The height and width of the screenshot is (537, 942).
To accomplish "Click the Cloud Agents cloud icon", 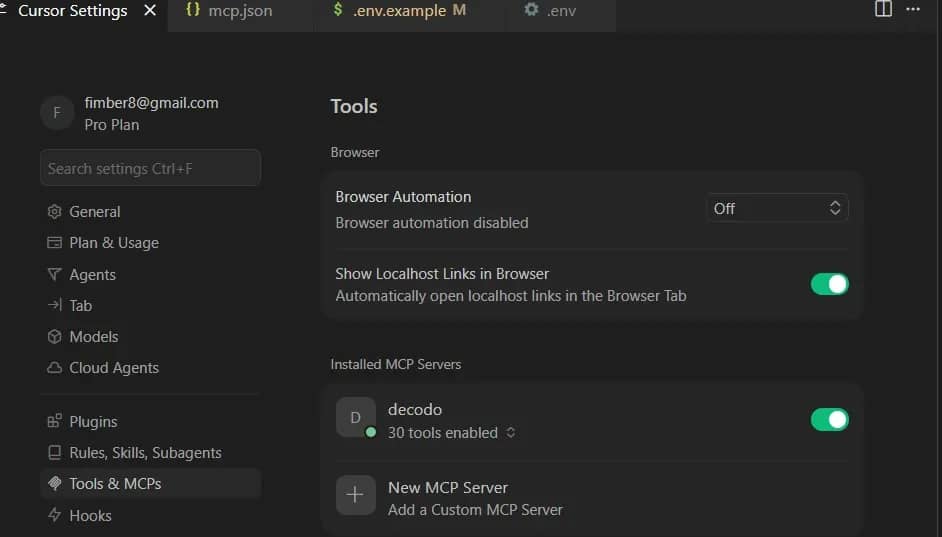I will (x=55, y=368).
